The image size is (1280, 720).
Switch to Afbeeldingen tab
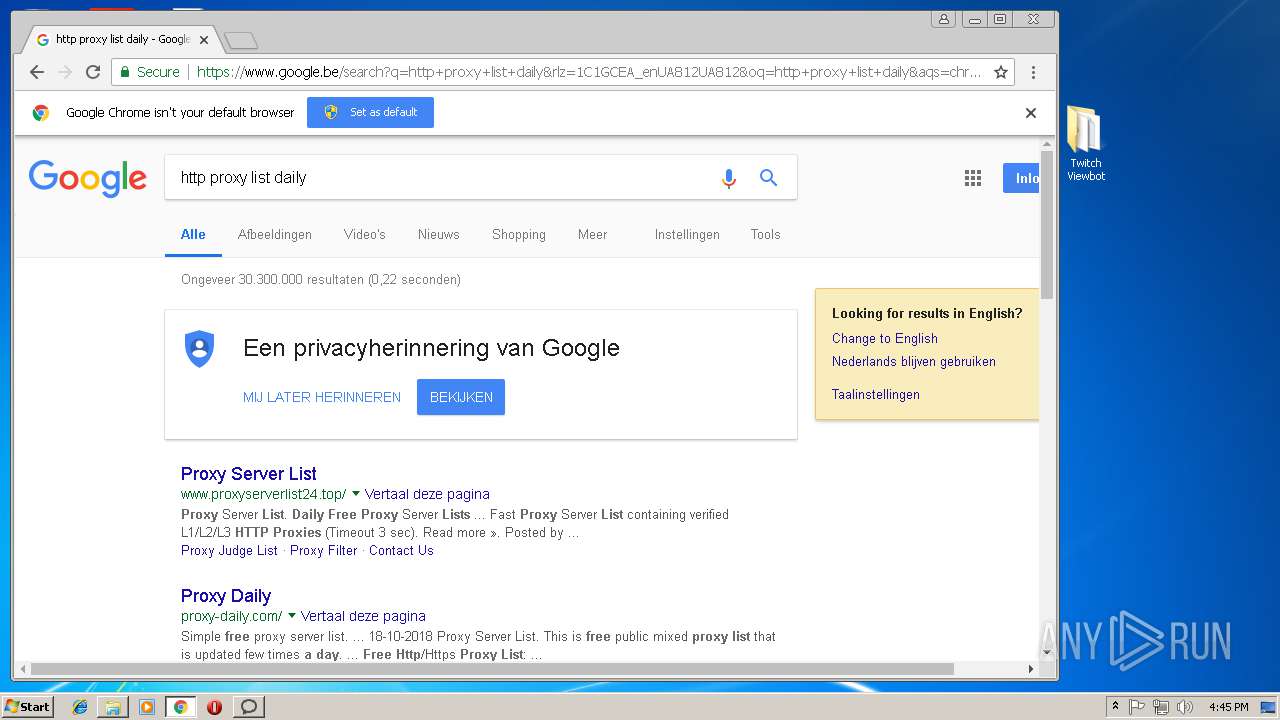pyautogui.click(x=275, y=235)
